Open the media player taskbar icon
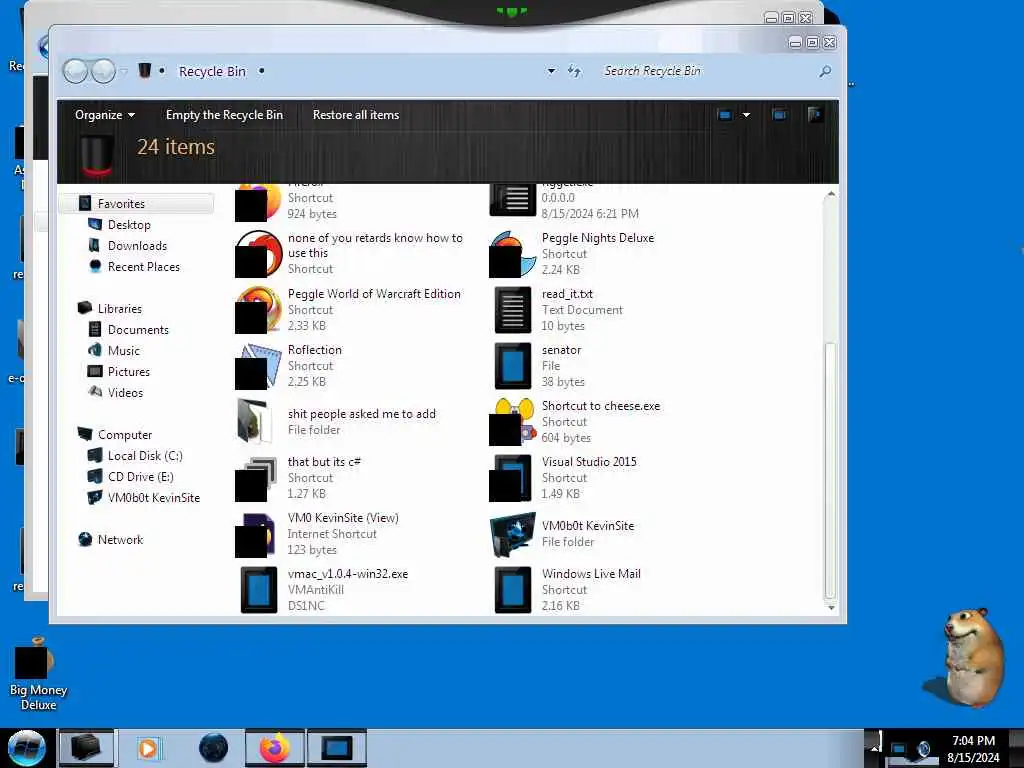This screenshot has height=768, width=1024. pyautogui.click(x=148, y=748)
